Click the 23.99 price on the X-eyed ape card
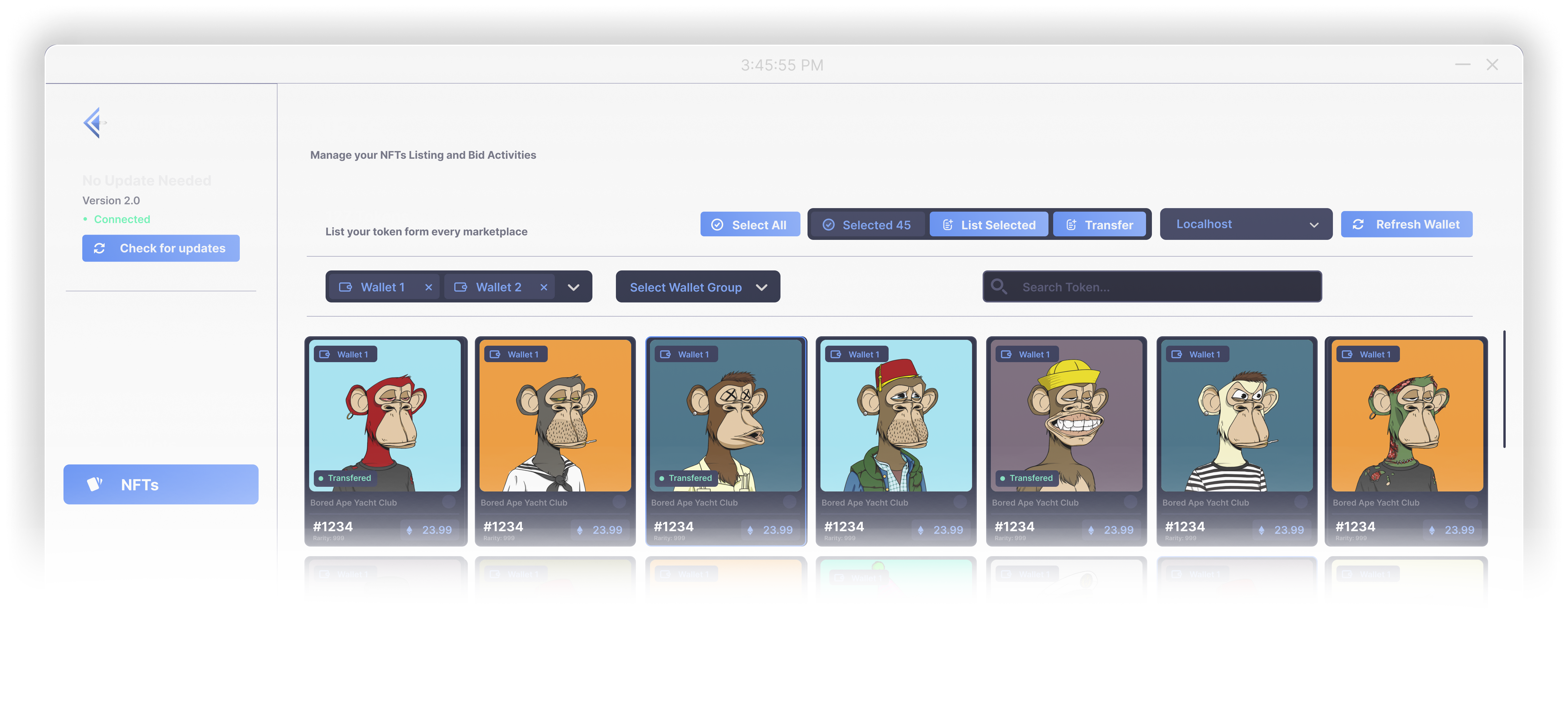Viewport: 1568px width, 704px height. click(778, 531)
